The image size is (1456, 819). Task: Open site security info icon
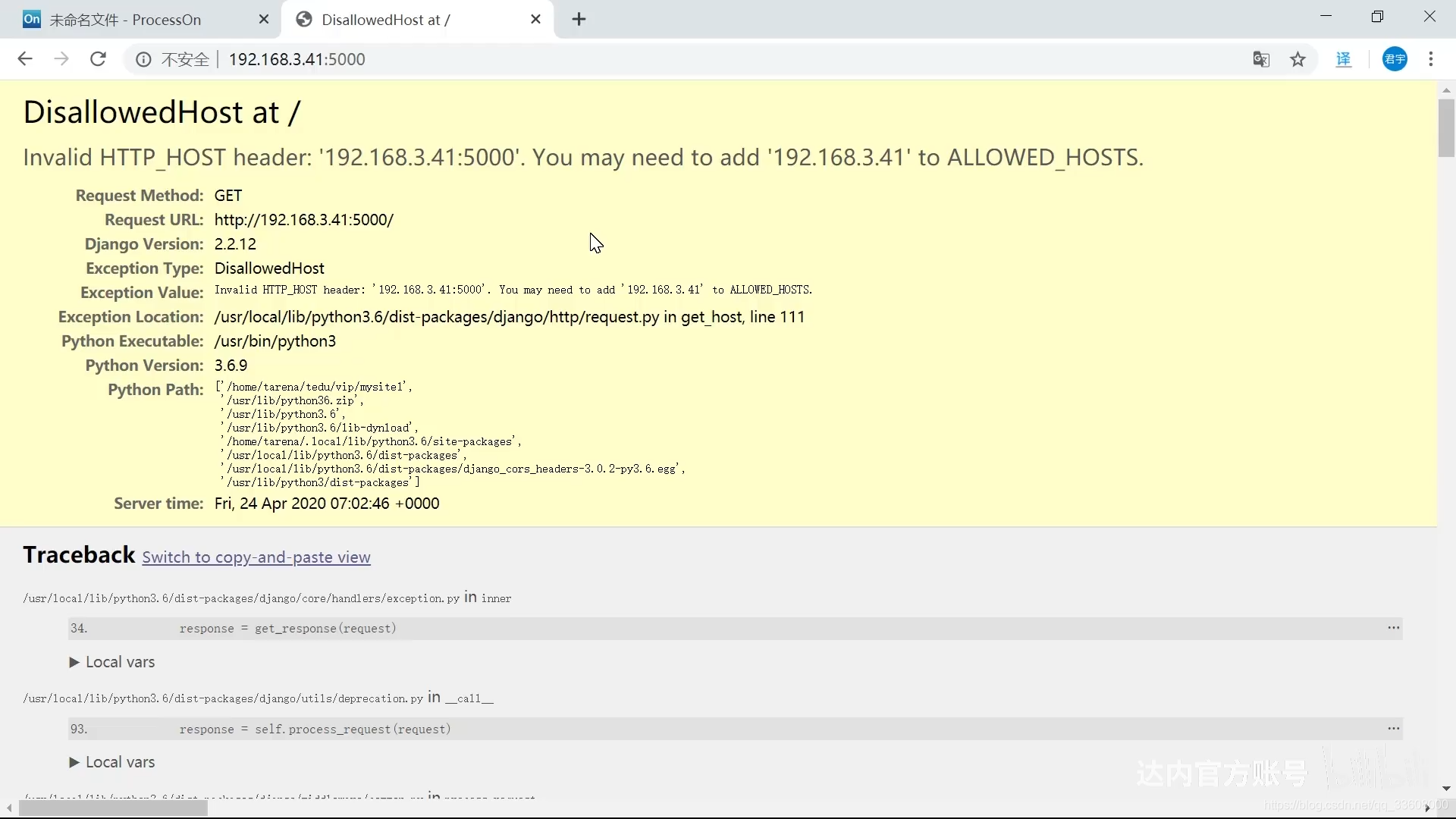tap(143, 59)
